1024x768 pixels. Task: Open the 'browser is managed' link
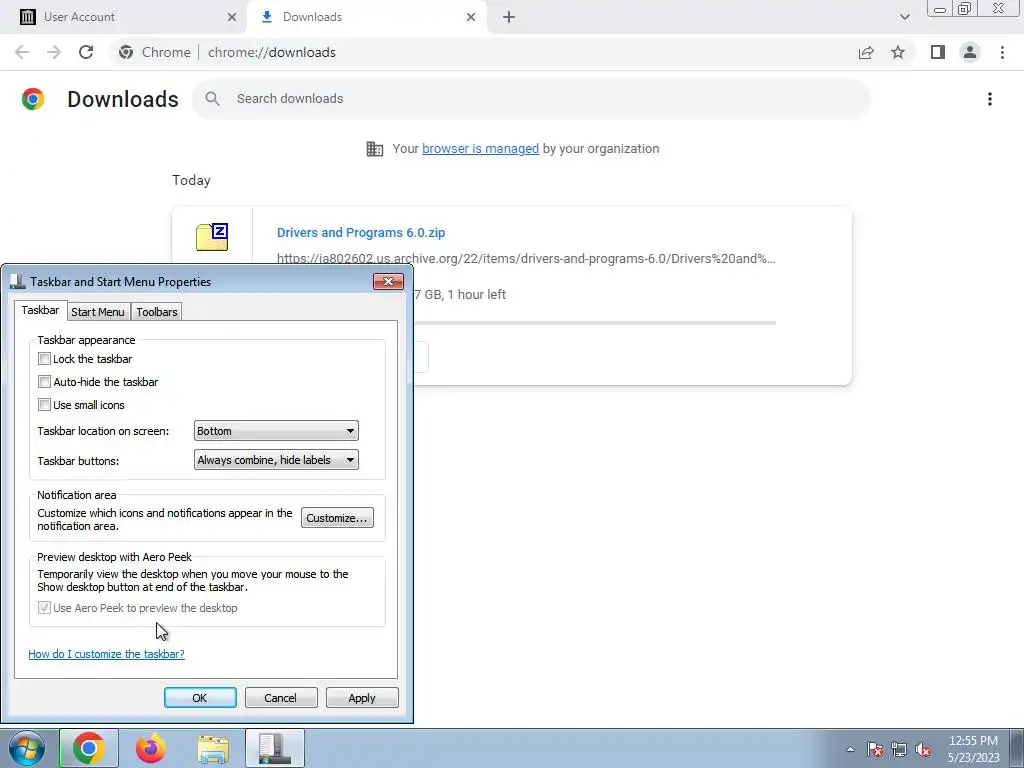pyautogui.click(x=480, y=148)
